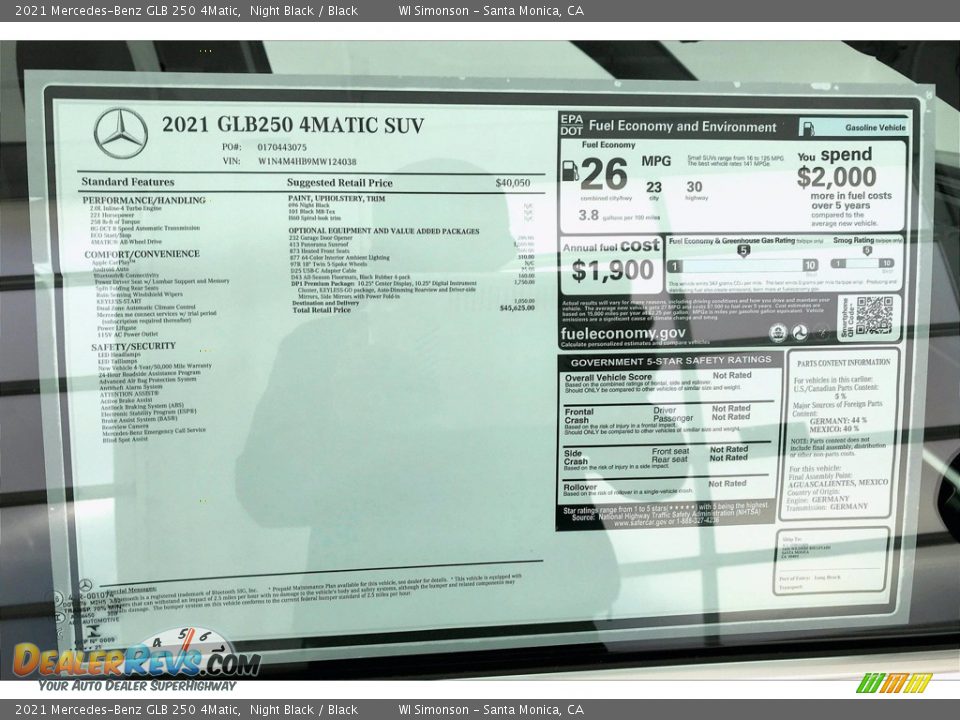Image resolution: width=960 pixels, height=720 pixels.
Task: Click the 'Side Crash' label
Action: pyautogui.click(x=576, y=457)
